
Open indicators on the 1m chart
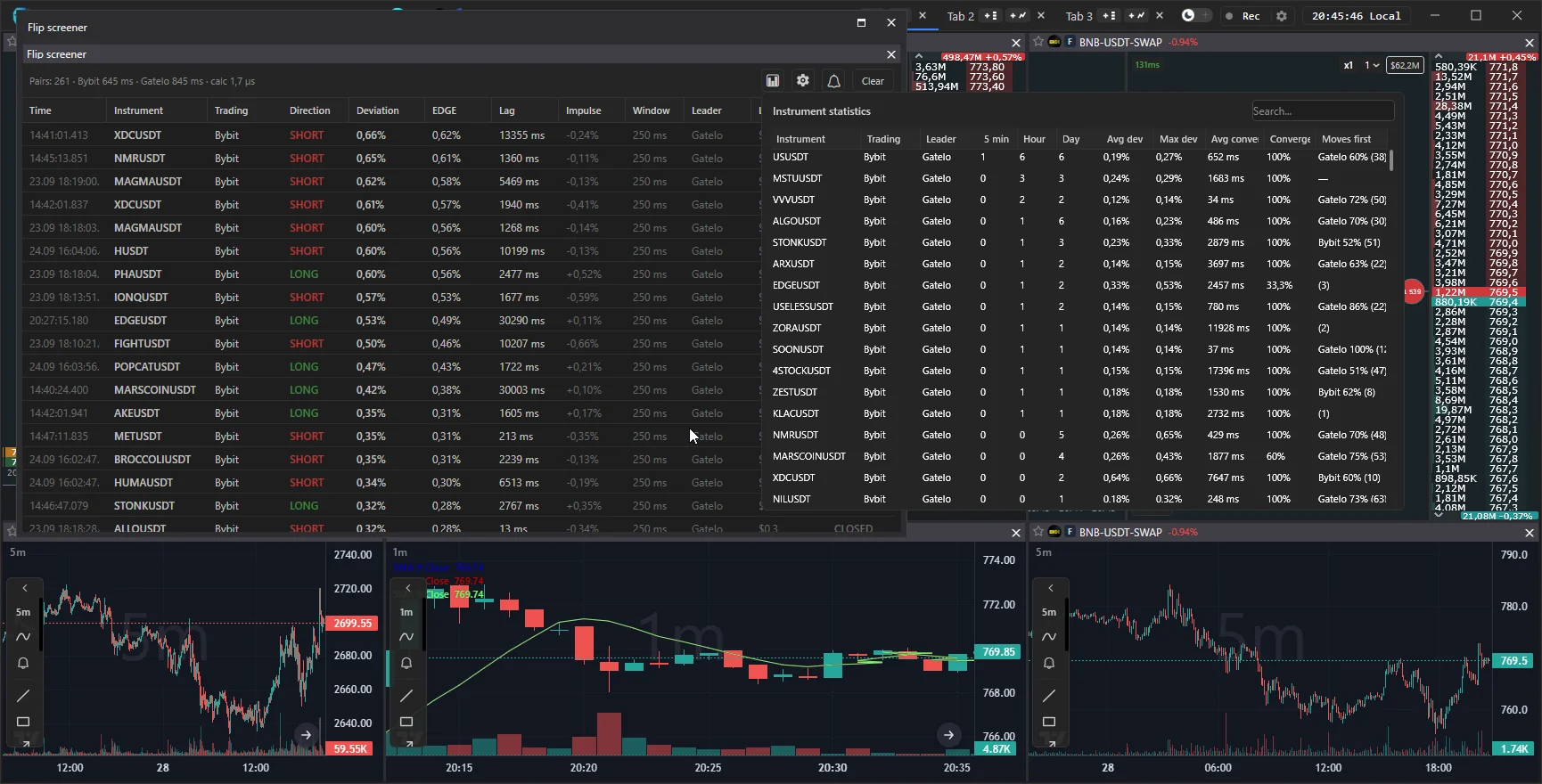[x=406, y=637]
